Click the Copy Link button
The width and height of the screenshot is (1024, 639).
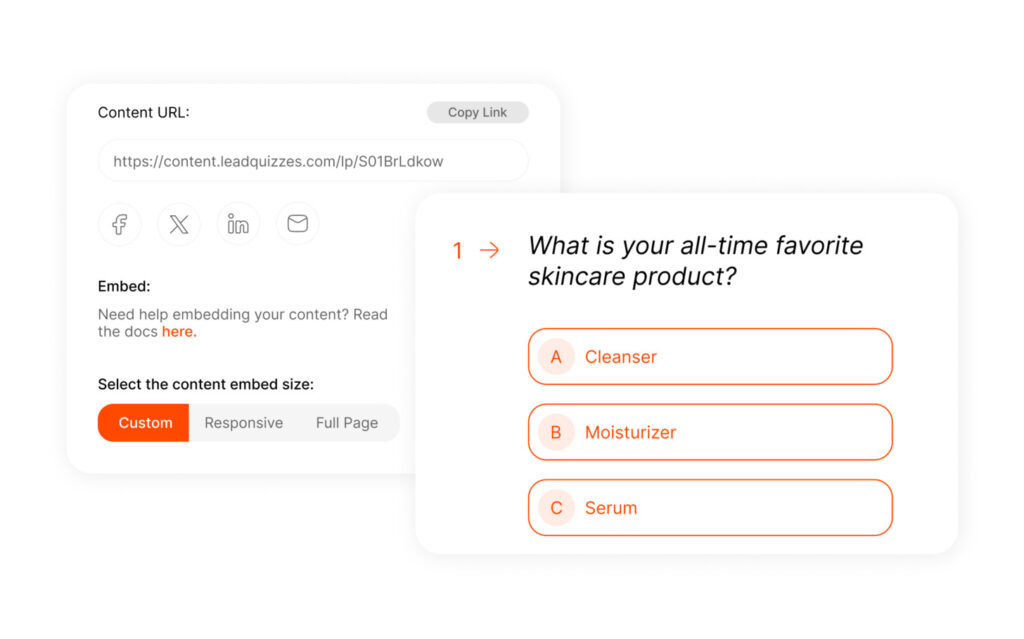pyautogui.click(x=477, y=112)
